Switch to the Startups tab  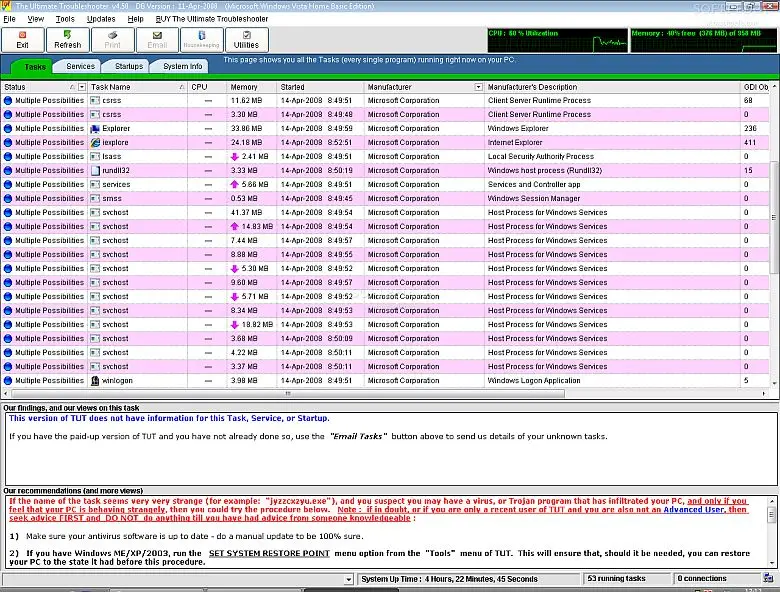(x=129, y=66)
